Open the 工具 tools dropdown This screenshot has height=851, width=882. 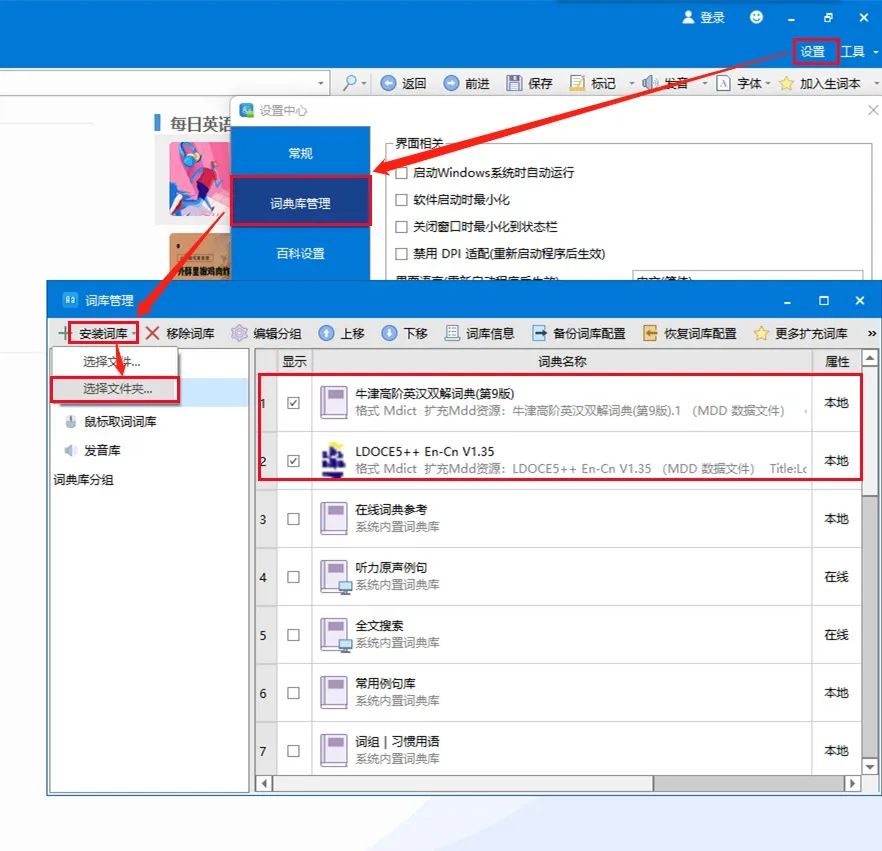click(856, 51)
